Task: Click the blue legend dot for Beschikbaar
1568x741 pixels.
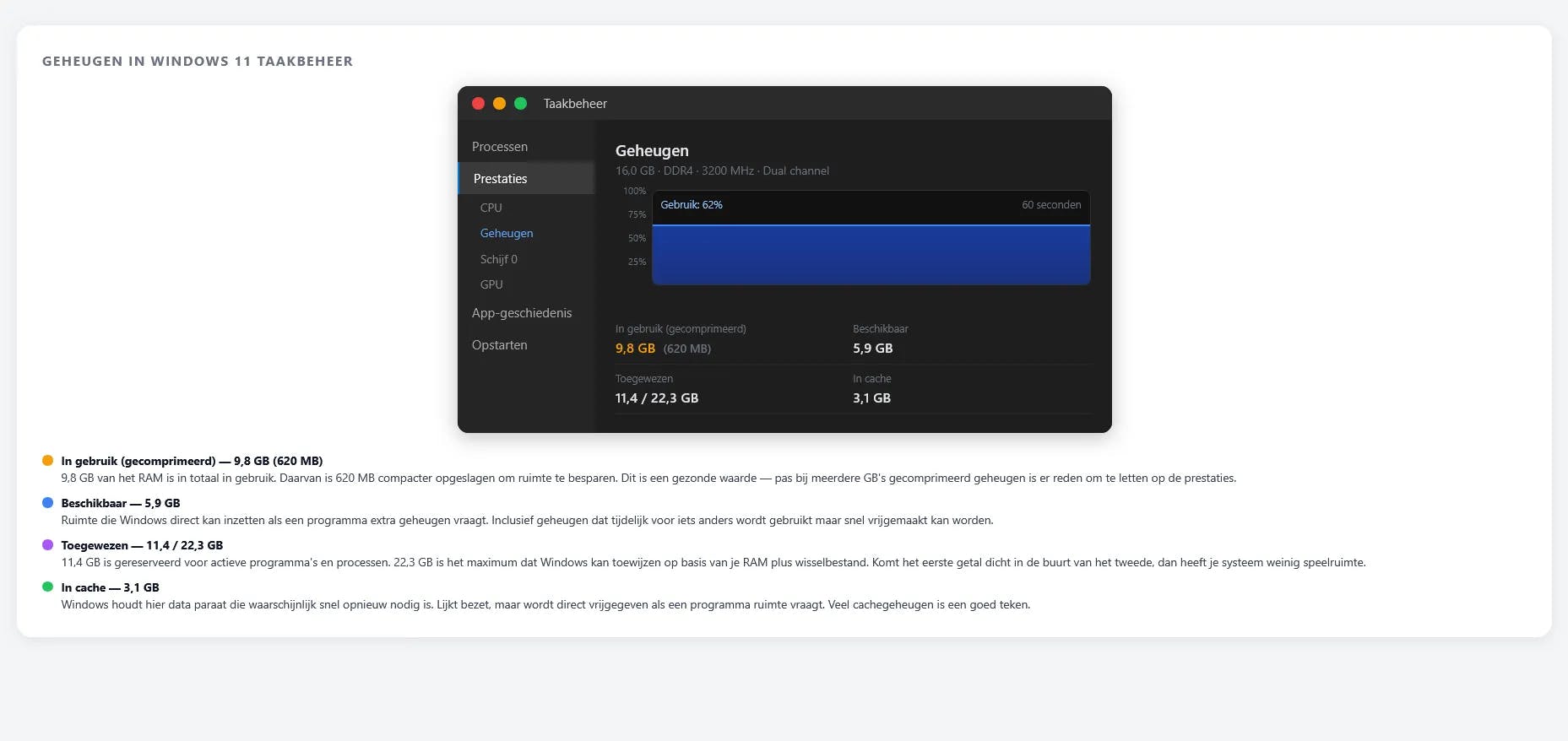Action: 47,502
